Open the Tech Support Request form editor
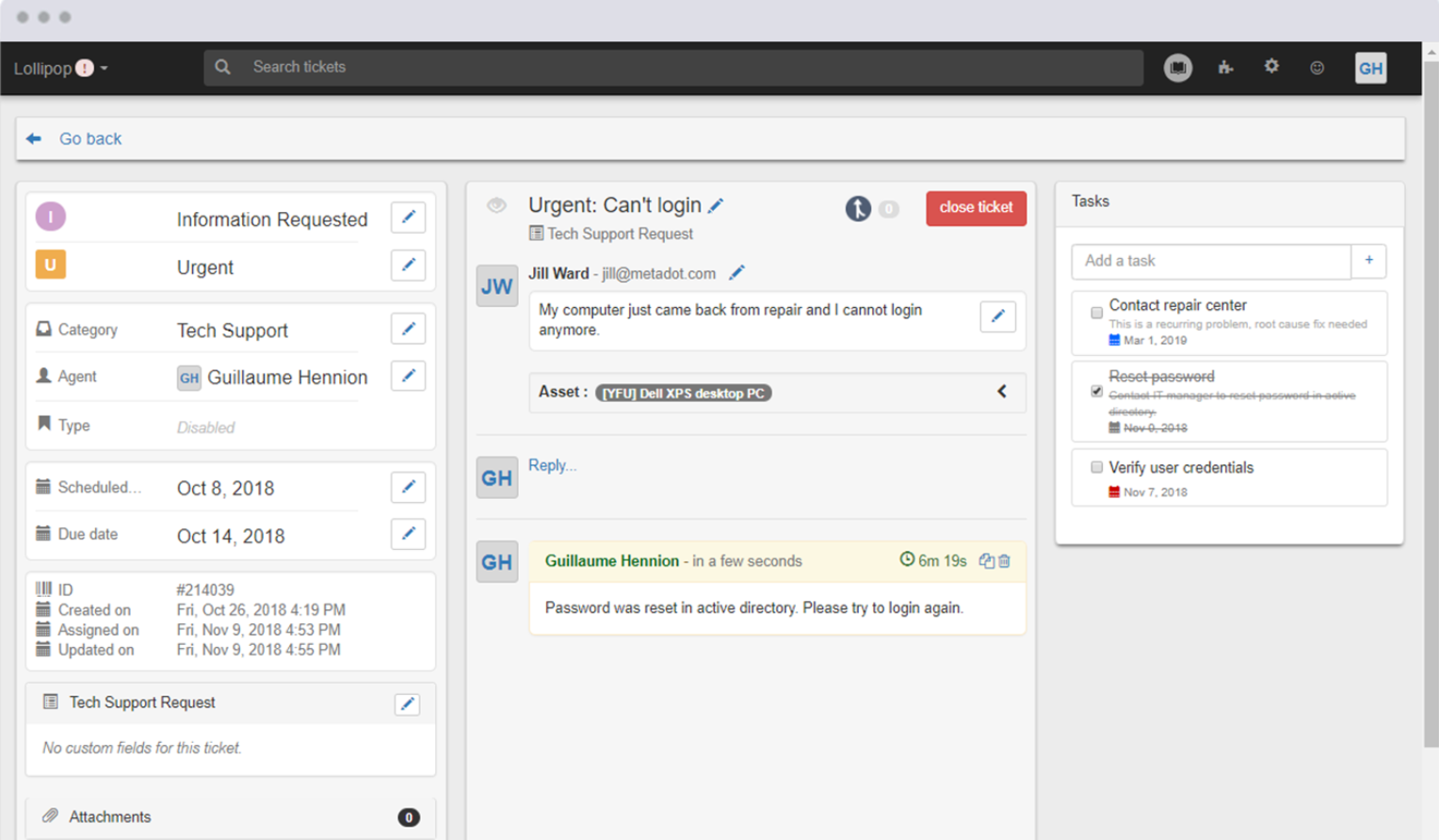 407,703
